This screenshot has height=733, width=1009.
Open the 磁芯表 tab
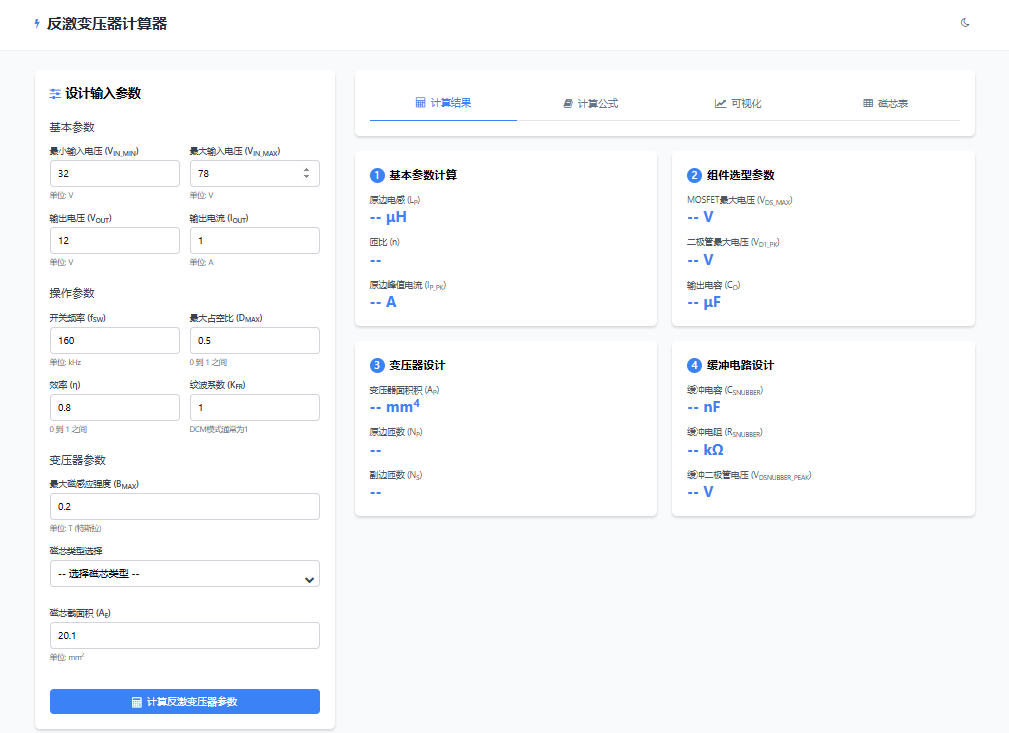[885, 103]
